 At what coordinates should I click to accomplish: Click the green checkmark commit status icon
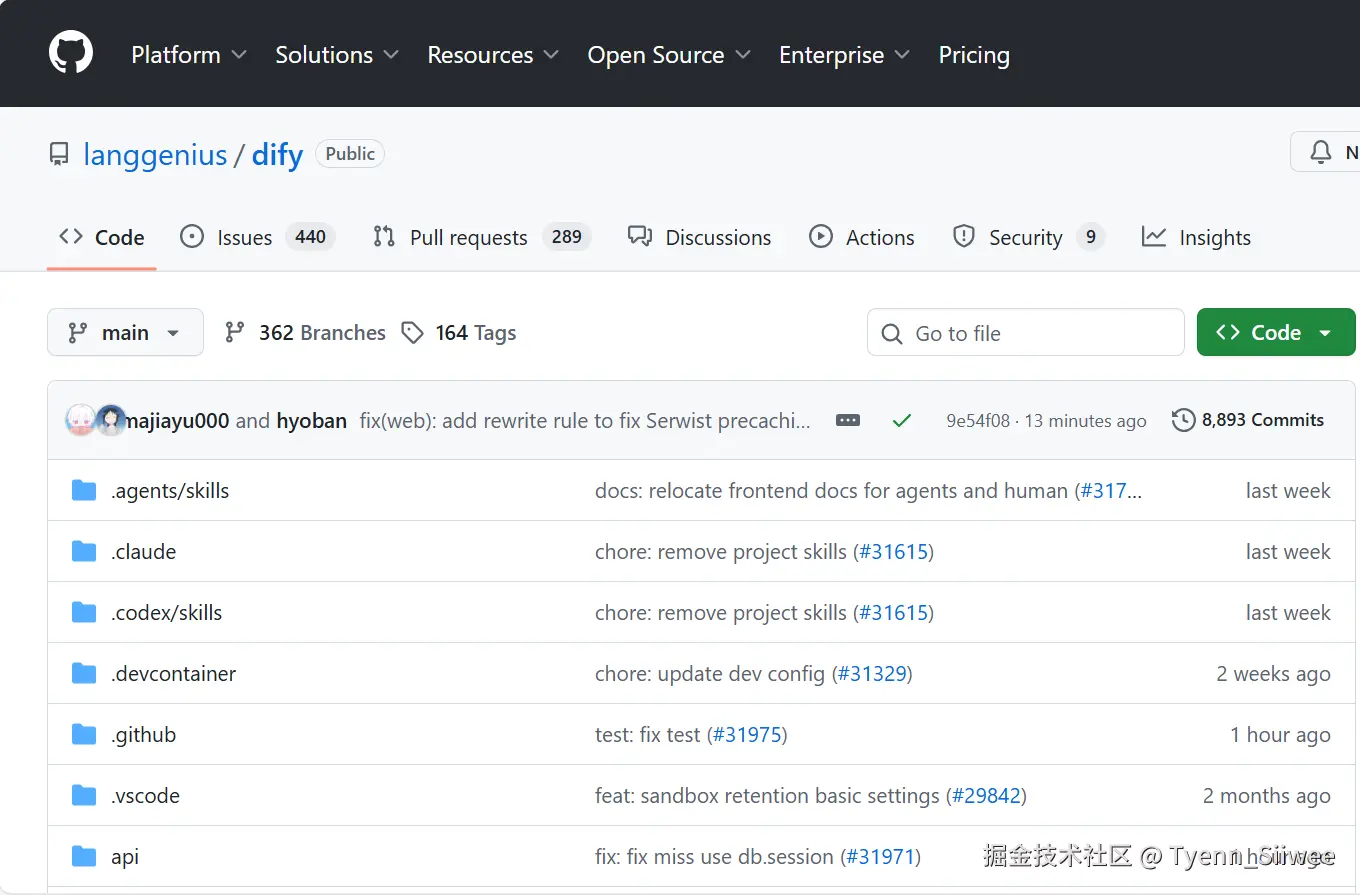(902, 420)
